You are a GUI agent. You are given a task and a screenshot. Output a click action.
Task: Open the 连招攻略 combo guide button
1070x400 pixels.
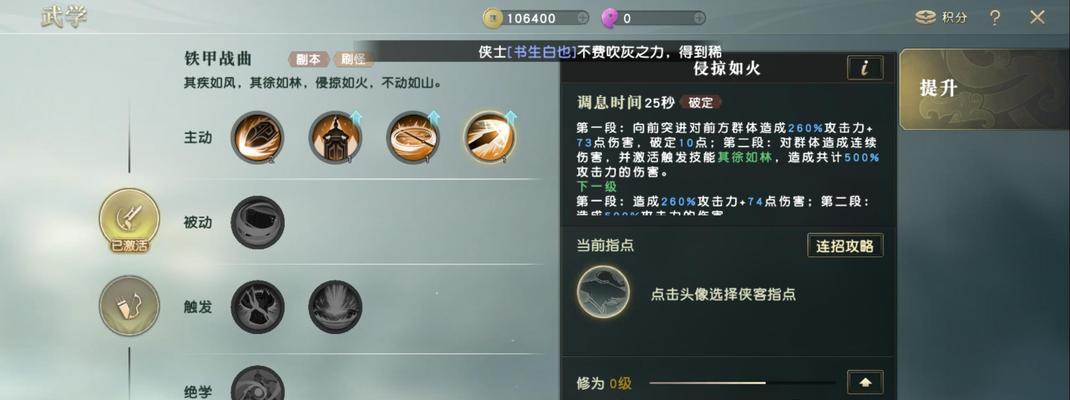pos(845,246)
